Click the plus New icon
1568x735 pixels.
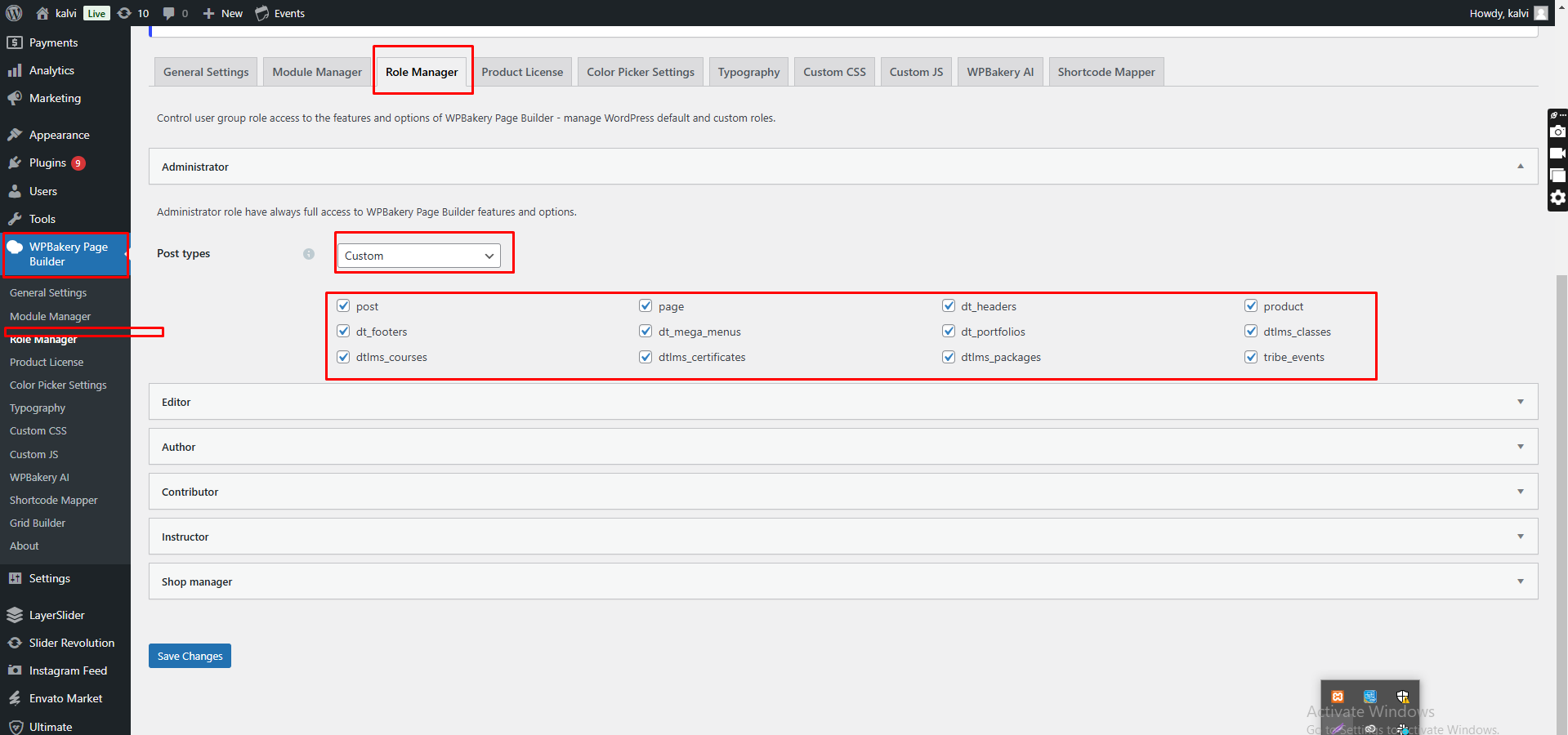pos(208,13)
